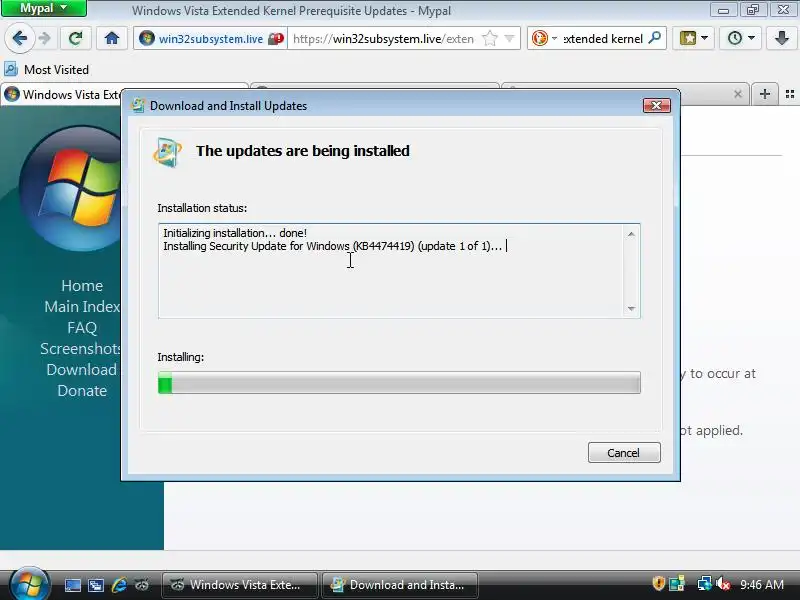Click the status box scroll down arrow

631,309
